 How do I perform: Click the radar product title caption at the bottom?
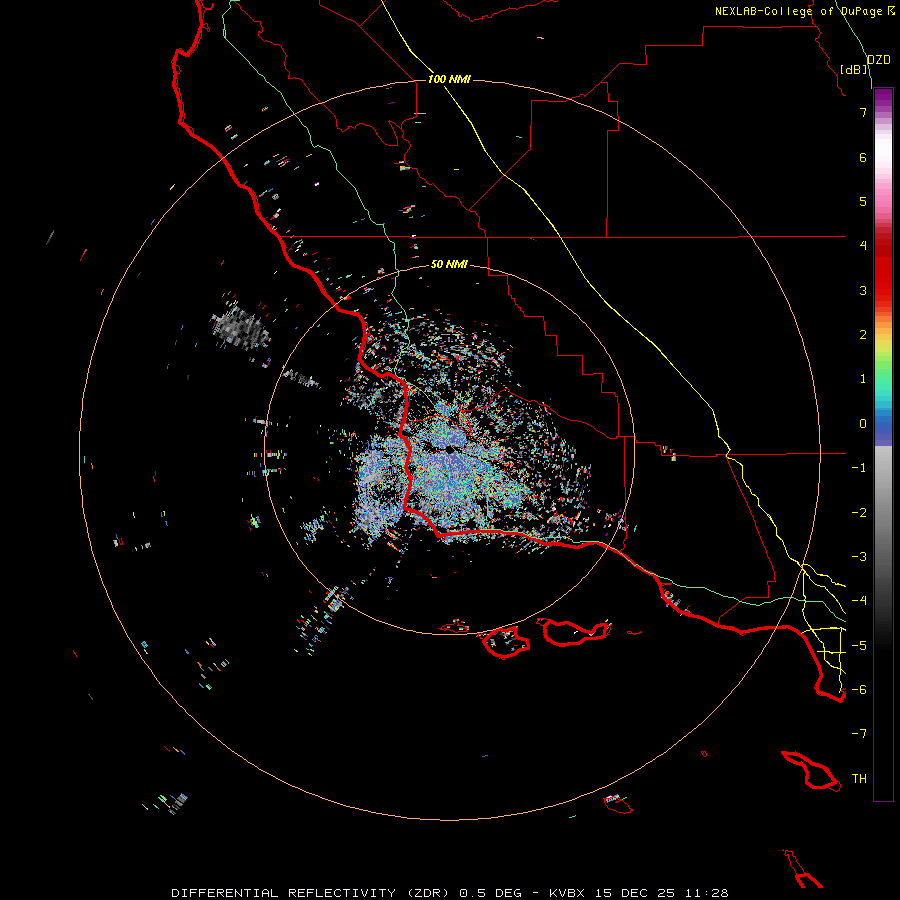[x=450, y=893]
